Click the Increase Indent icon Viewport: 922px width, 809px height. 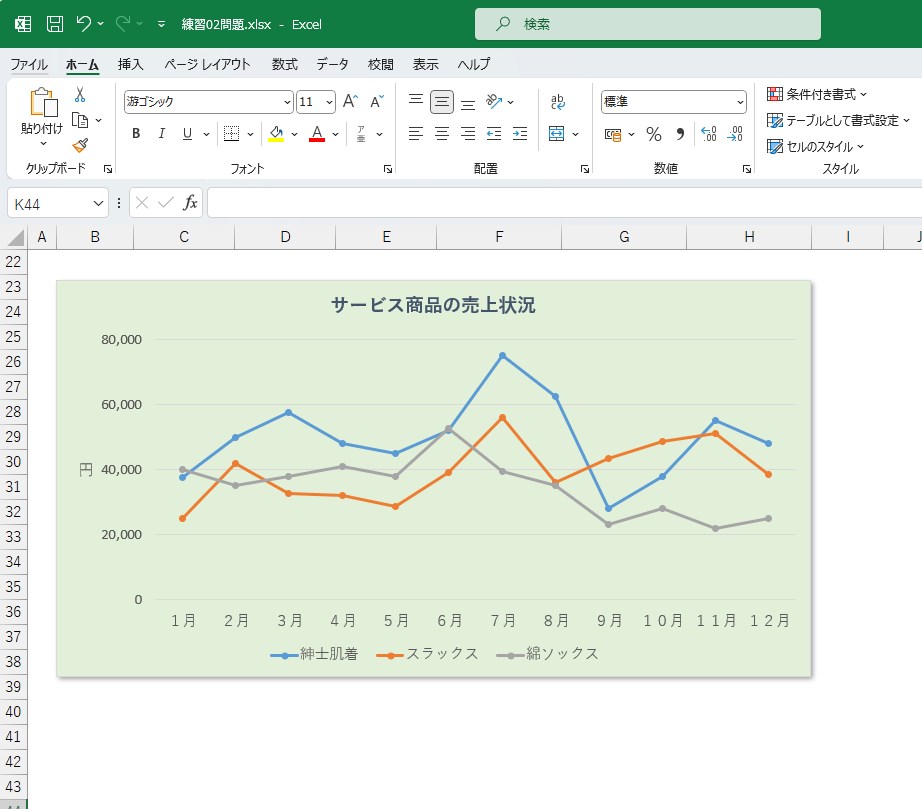[519, 134]
